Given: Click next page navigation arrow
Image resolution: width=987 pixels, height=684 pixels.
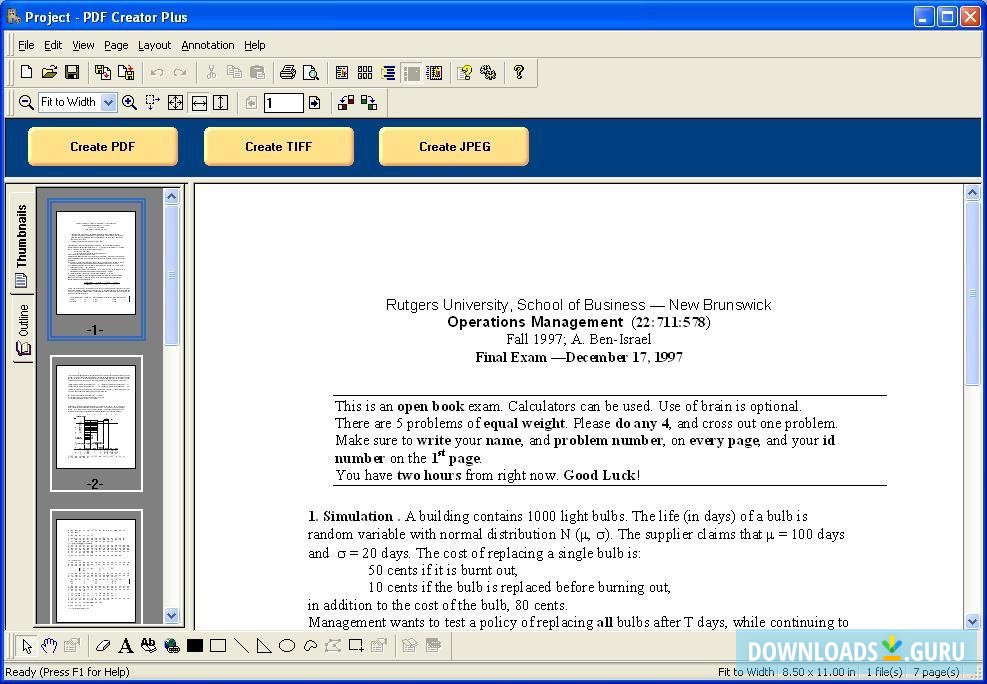Looking at the screenshot, I should pos(312,102).
